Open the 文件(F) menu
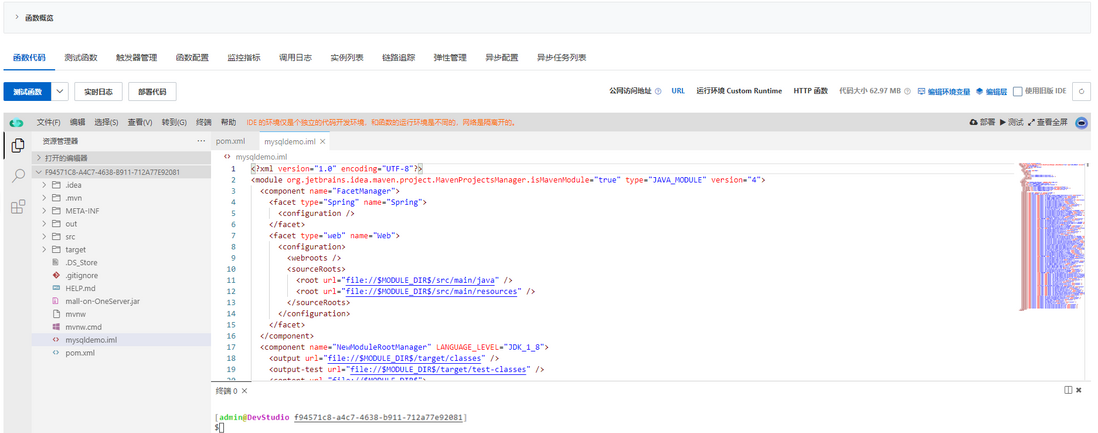The height and width of the screenshot is (433, 1098). pyautogui.click(x=49, y=122)
